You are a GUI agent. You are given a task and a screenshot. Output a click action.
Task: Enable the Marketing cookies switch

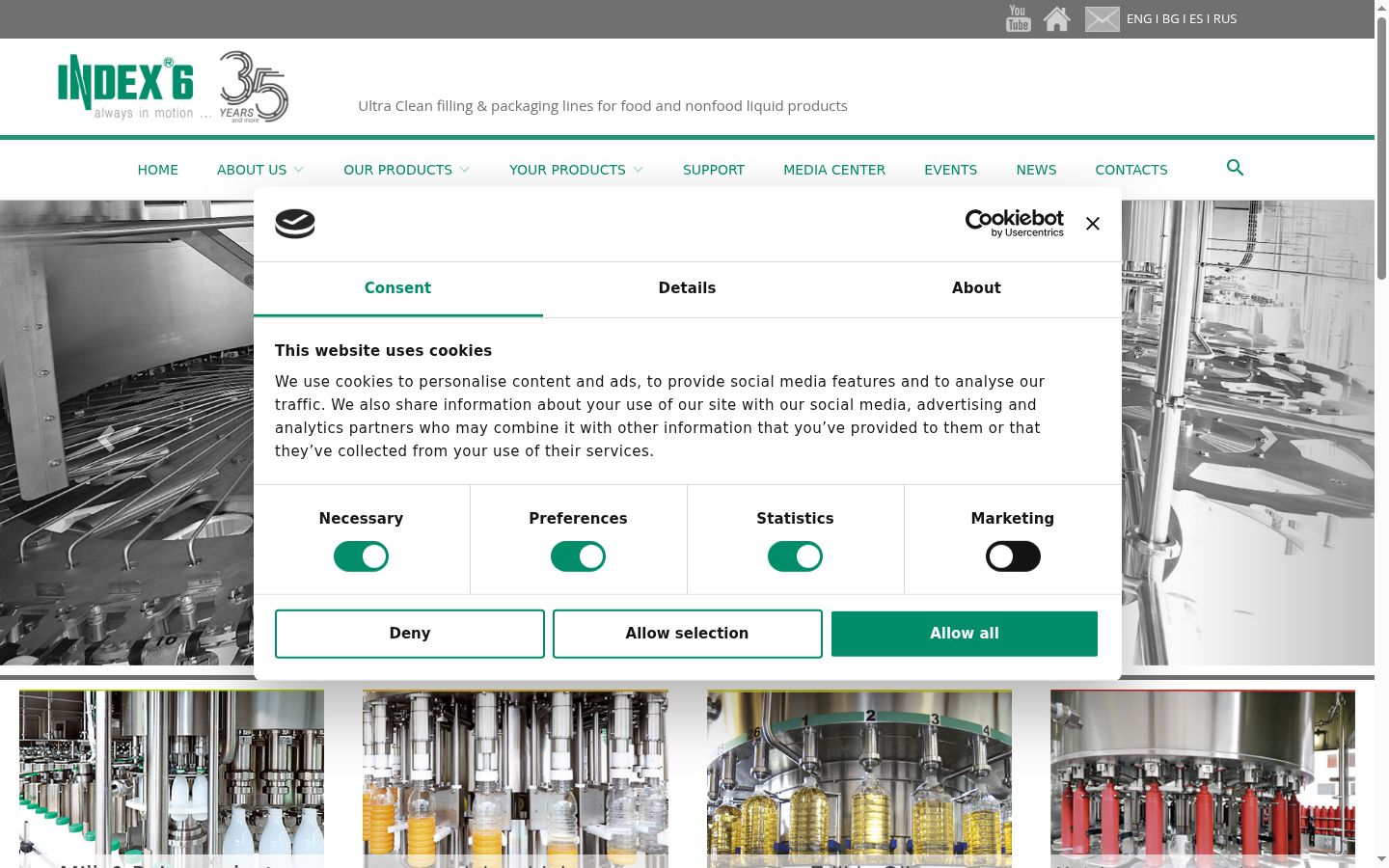(1013, 556)
